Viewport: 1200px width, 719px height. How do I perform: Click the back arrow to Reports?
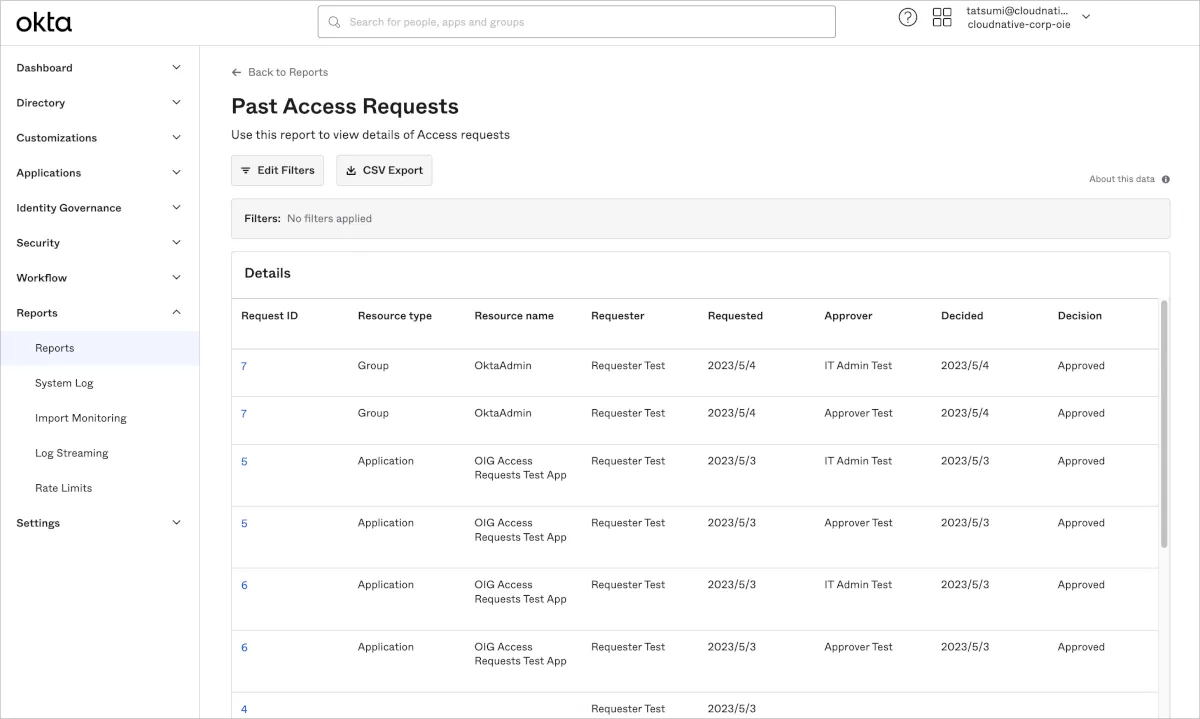pos(236,72)
